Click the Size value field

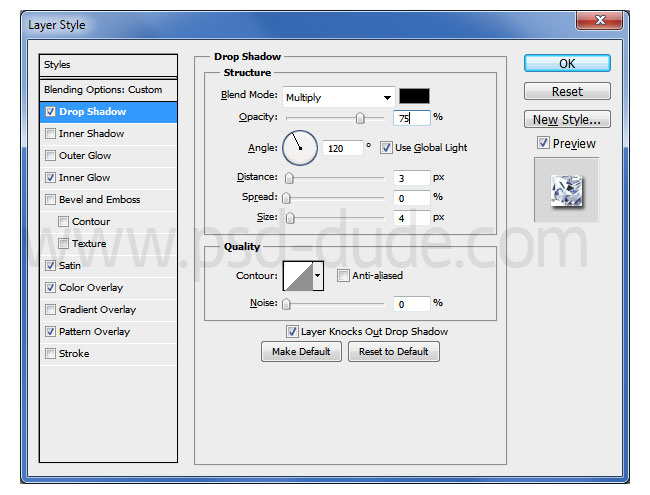point(412,218)
